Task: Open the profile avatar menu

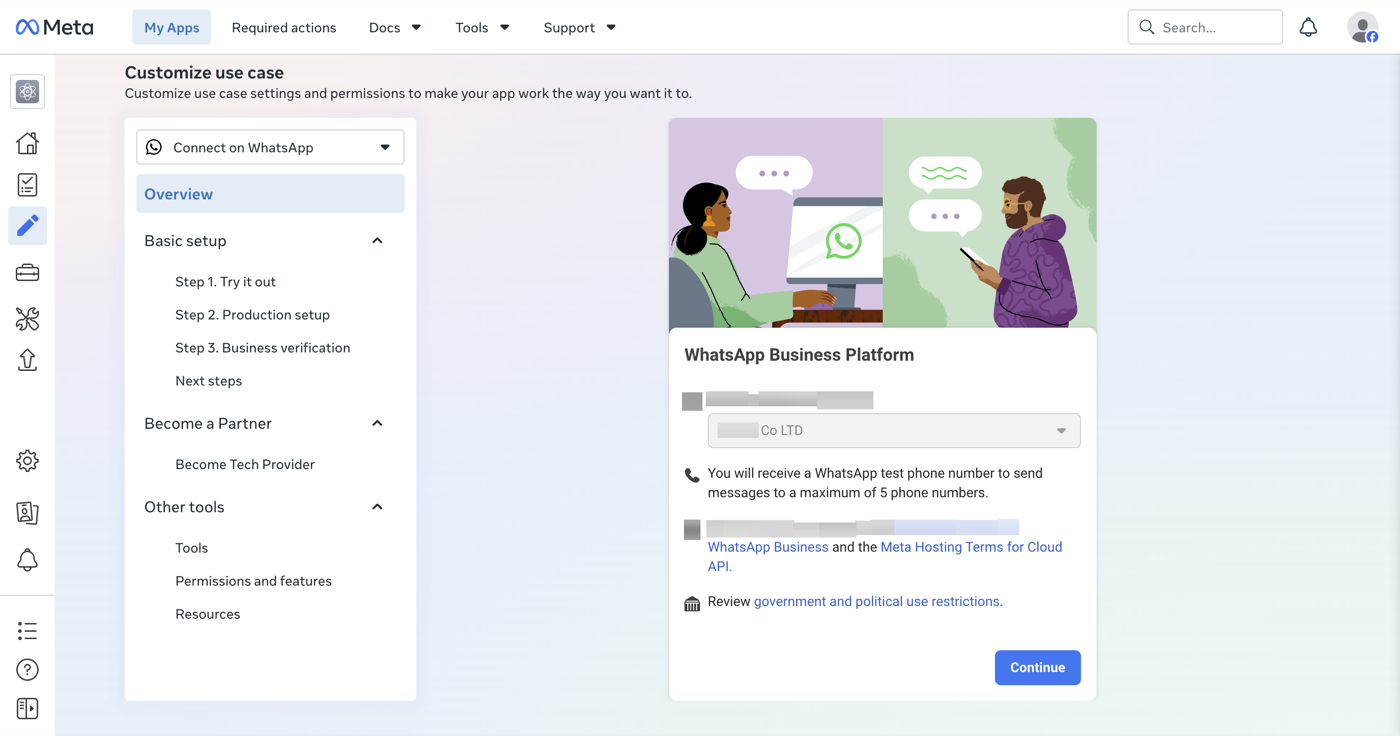Action: coord(1363,27)
